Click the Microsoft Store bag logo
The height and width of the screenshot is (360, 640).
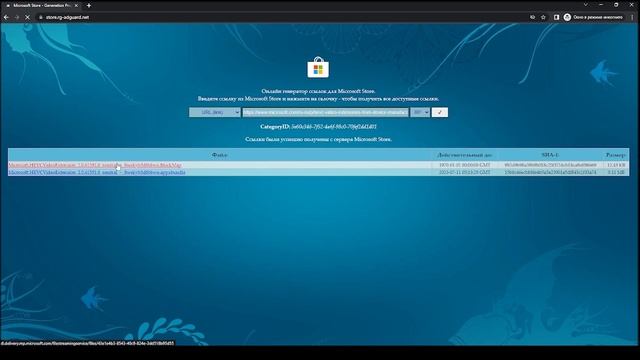318,67
